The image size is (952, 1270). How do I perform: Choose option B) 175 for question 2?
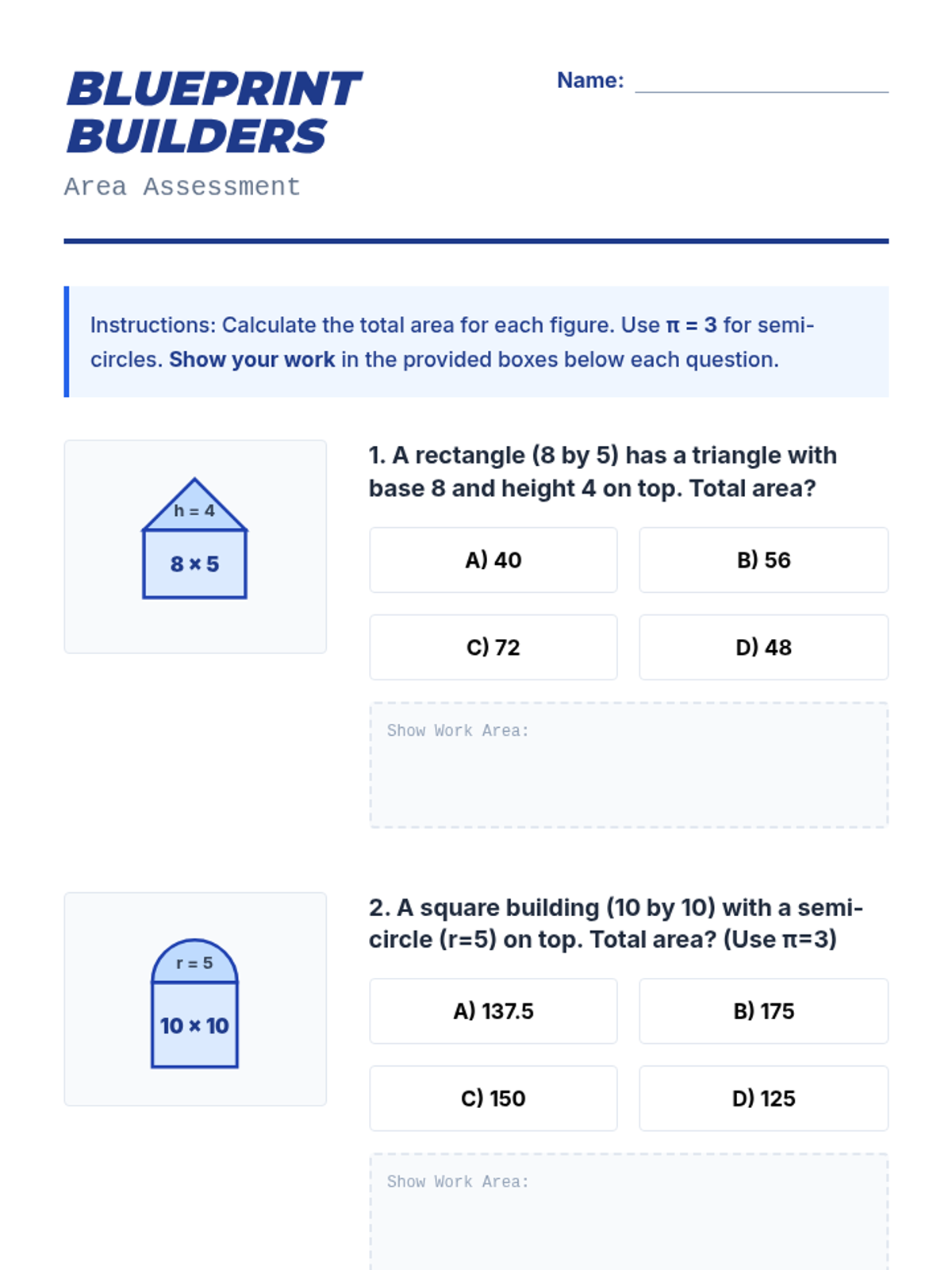[x=763, y=1011]
